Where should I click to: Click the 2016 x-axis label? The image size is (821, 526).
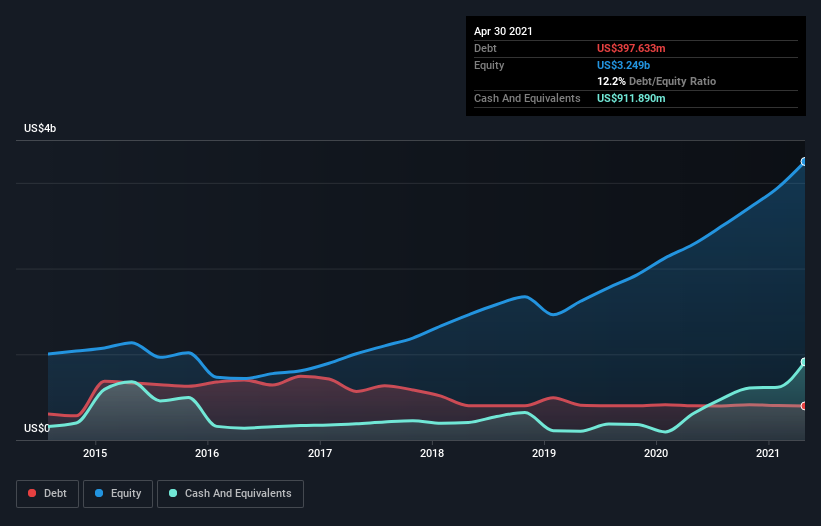pos(207,453)
